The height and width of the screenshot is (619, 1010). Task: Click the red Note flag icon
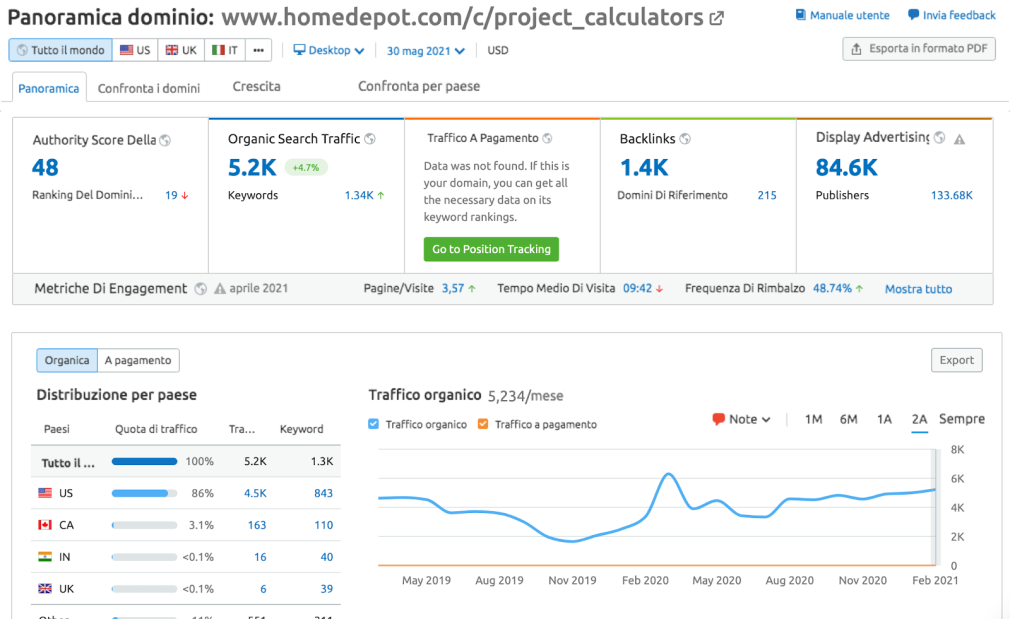pyautogui.click(x=718, y=419)
